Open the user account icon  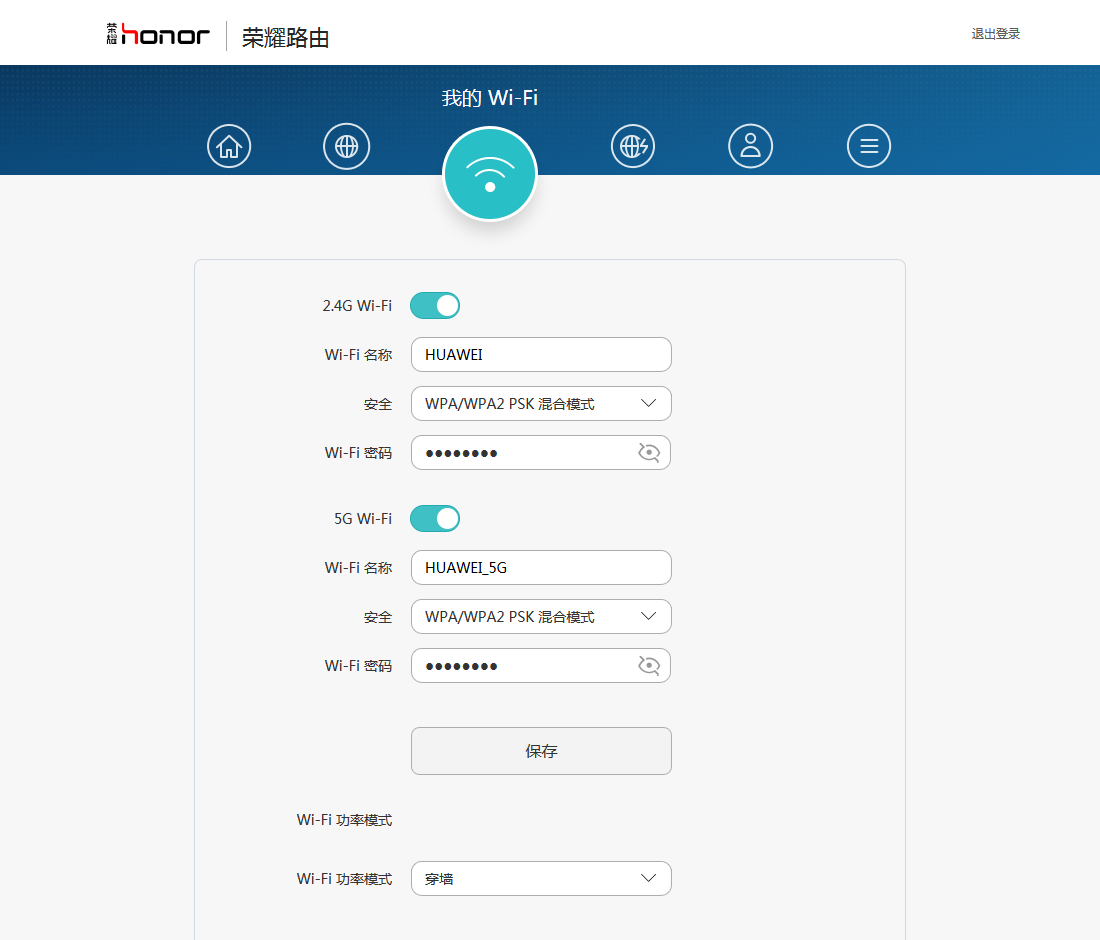[751, 146]
